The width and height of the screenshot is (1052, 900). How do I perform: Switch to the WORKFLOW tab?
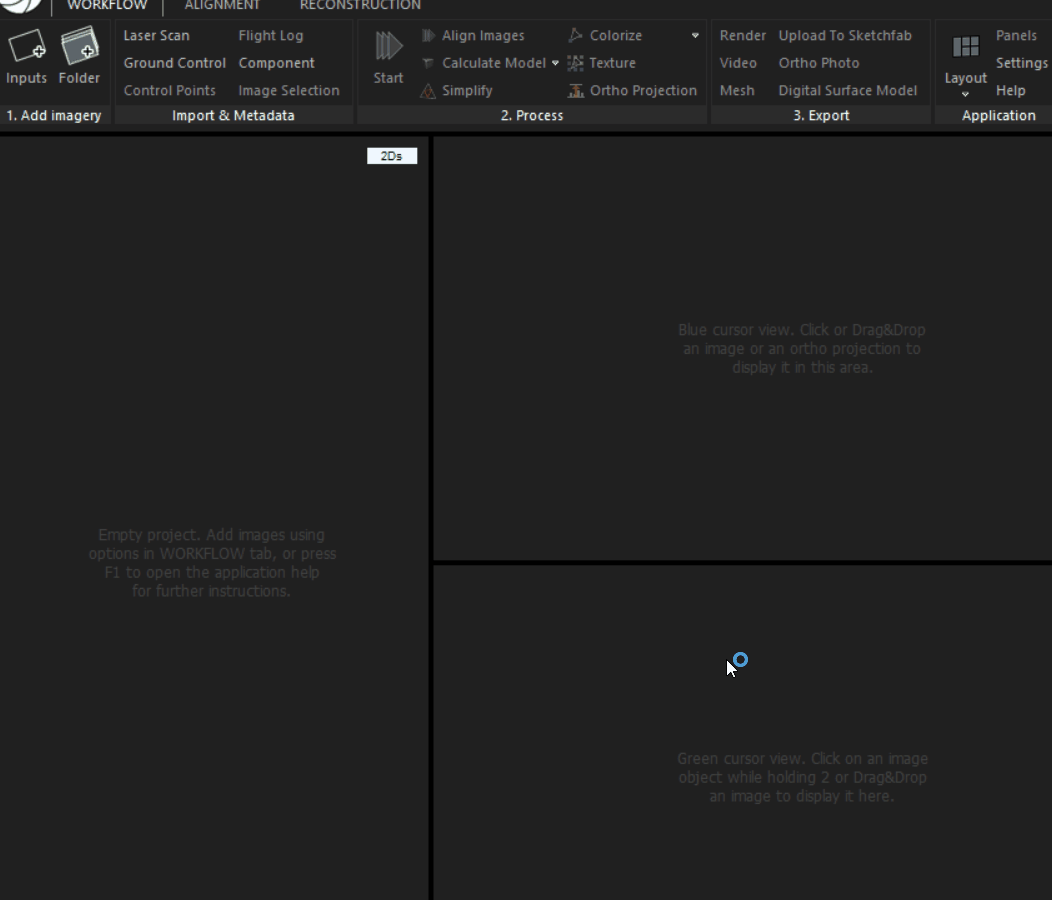[x=107, y=5]
